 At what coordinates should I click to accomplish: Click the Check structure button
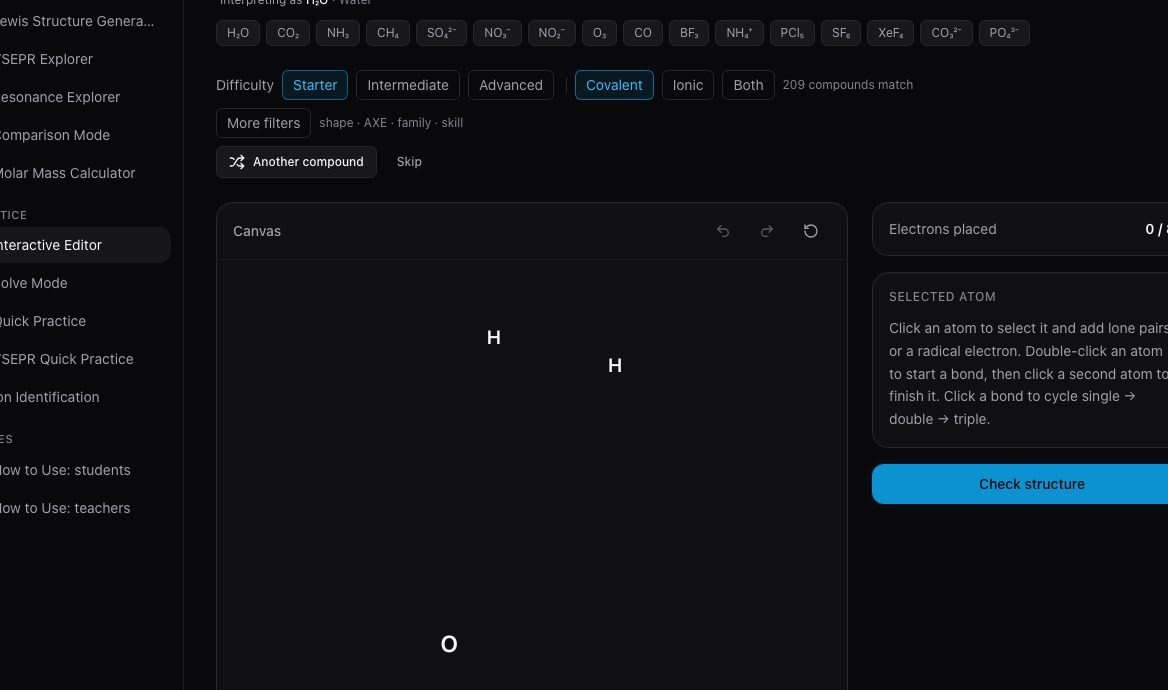click(x=1020, y=484)
